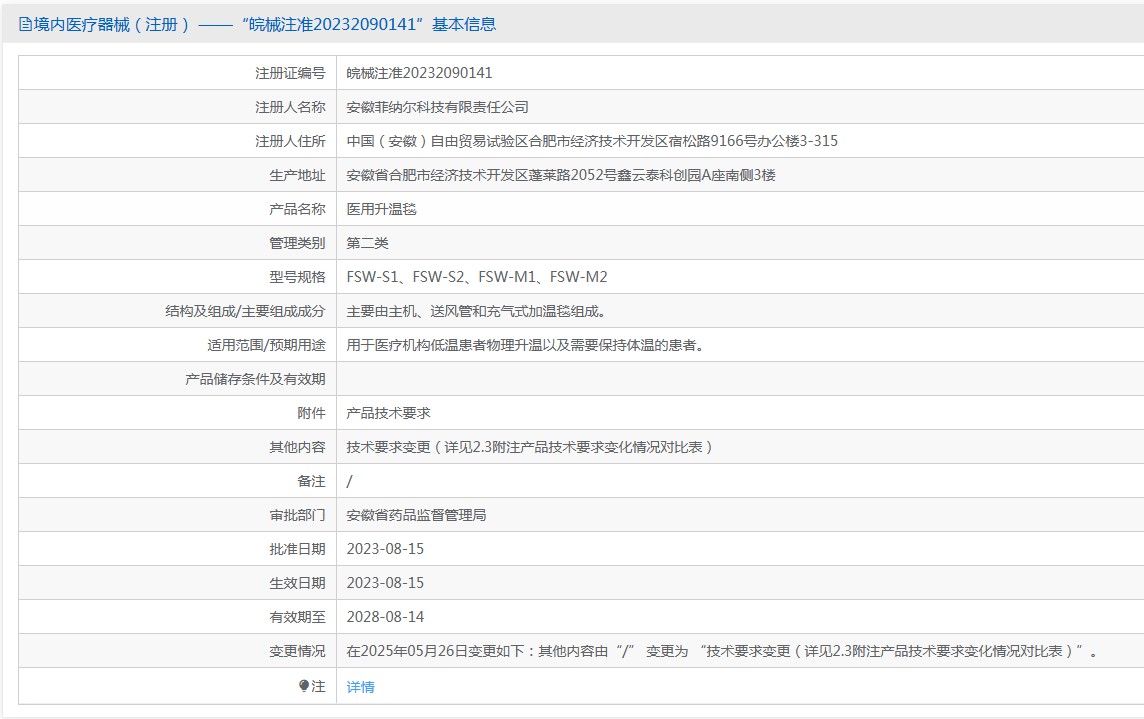Click the 批准日期 value 2023-08-15

(385, 549)
